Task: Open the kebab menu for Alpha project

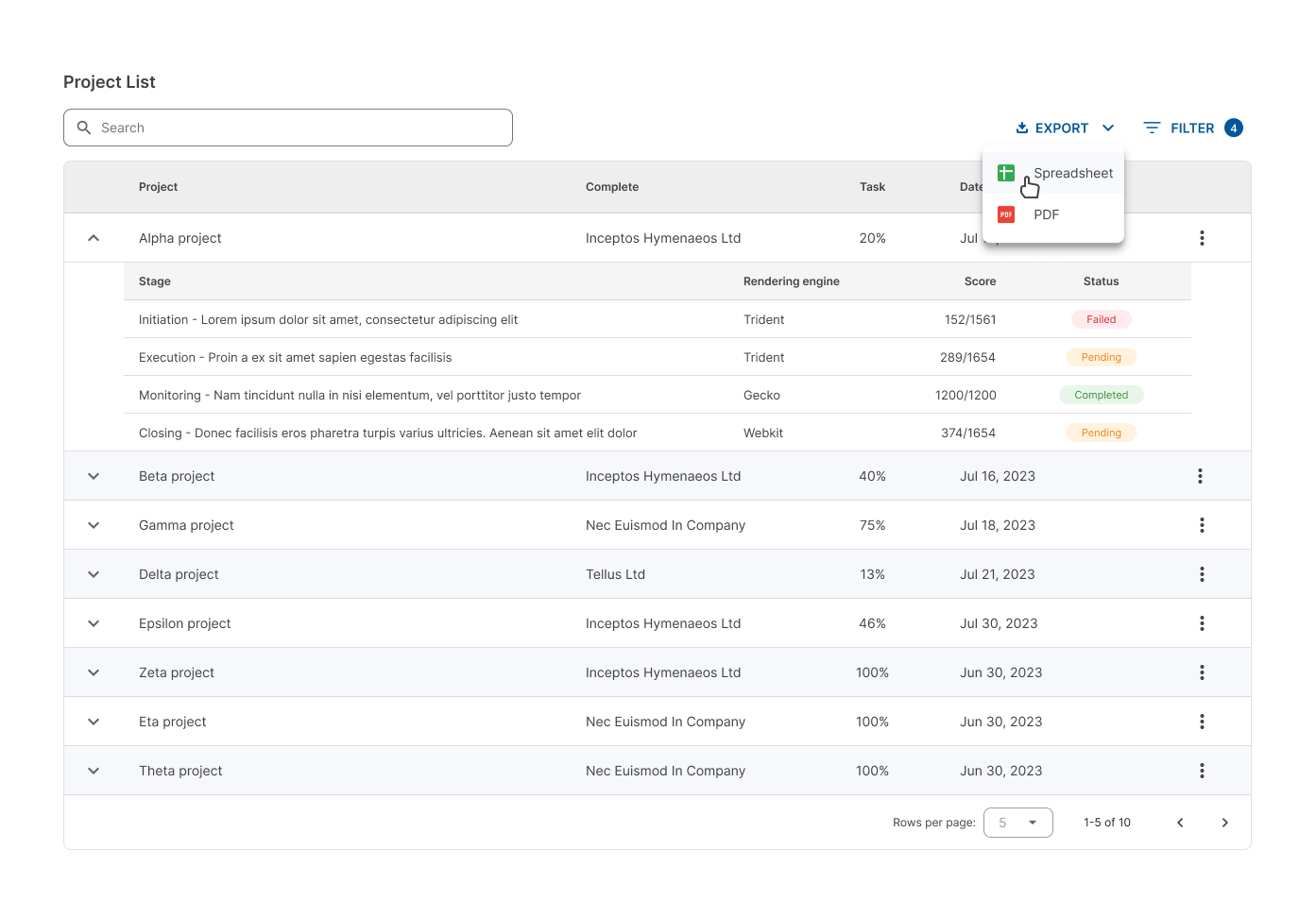Action: pyautogui.click(x=1202, y=237)
